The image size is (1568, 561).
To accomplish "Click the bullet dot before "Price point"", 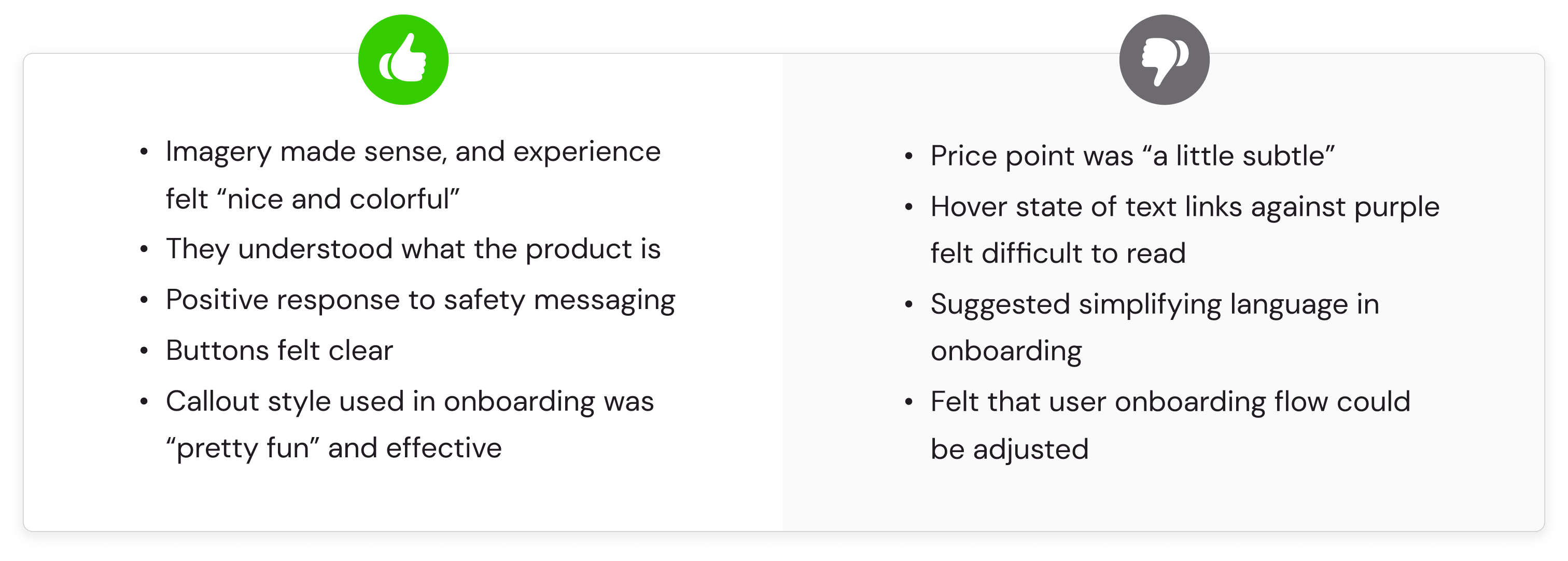I will point(908,157).
